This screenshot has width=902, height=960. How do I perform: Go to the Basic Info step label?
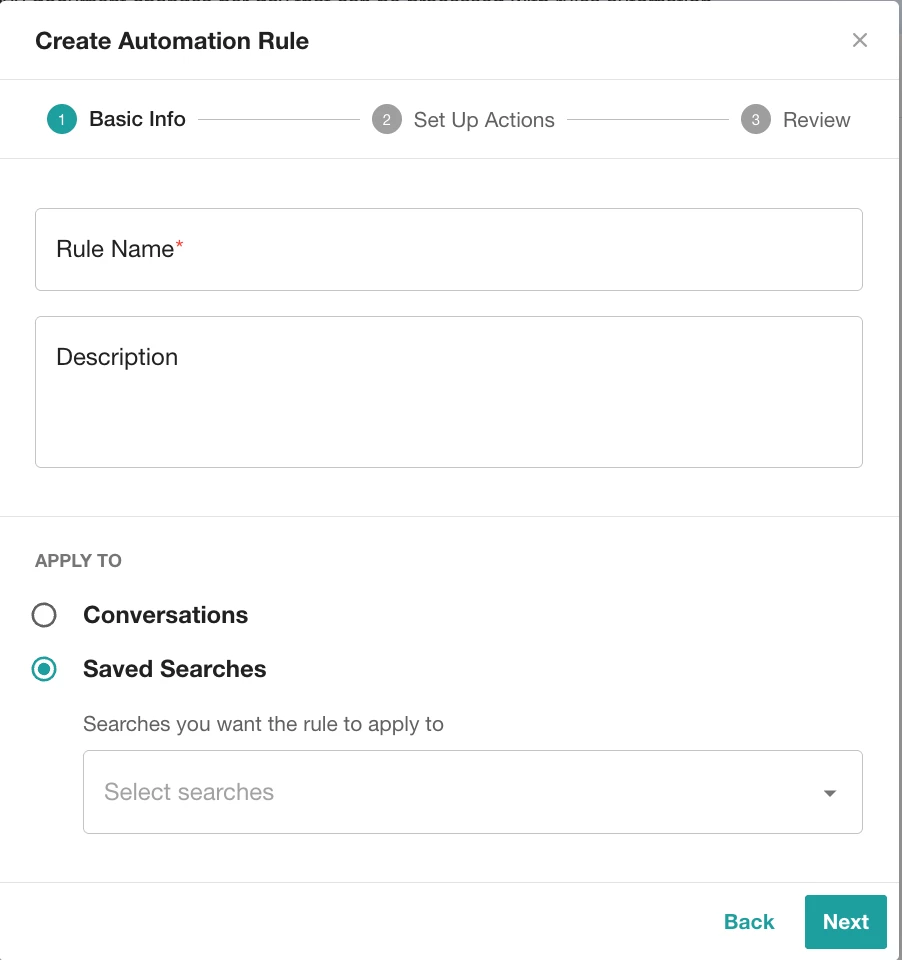point(137,120)
